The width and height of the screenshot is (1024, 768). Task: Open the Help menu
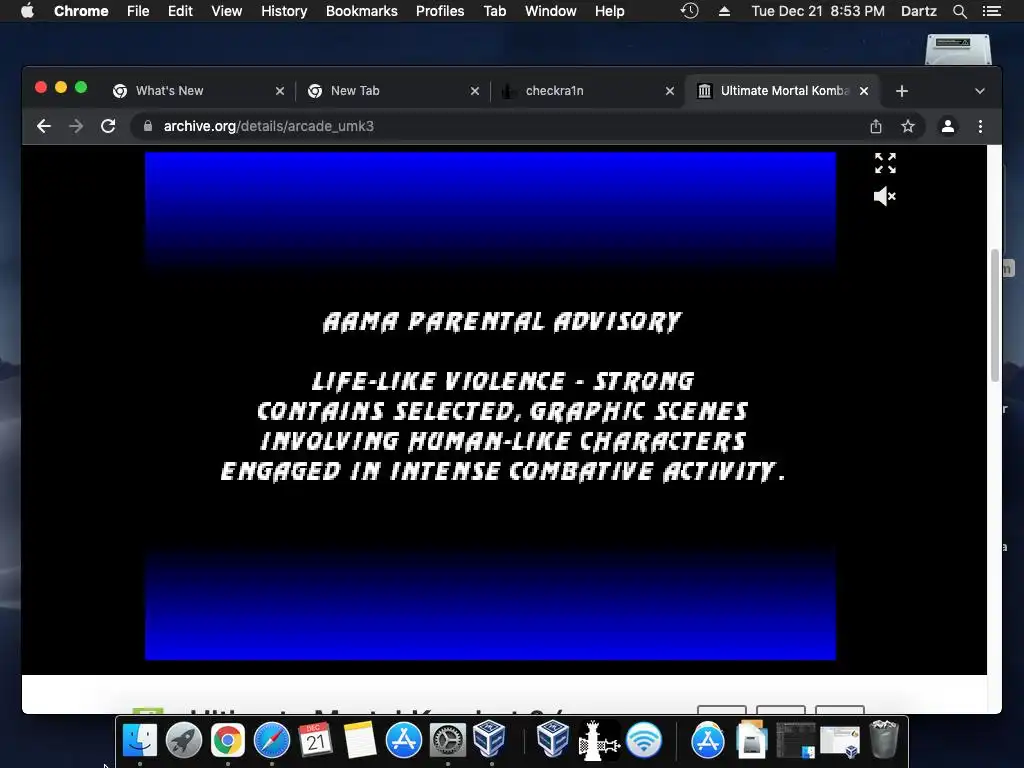[x=609, y=11]
